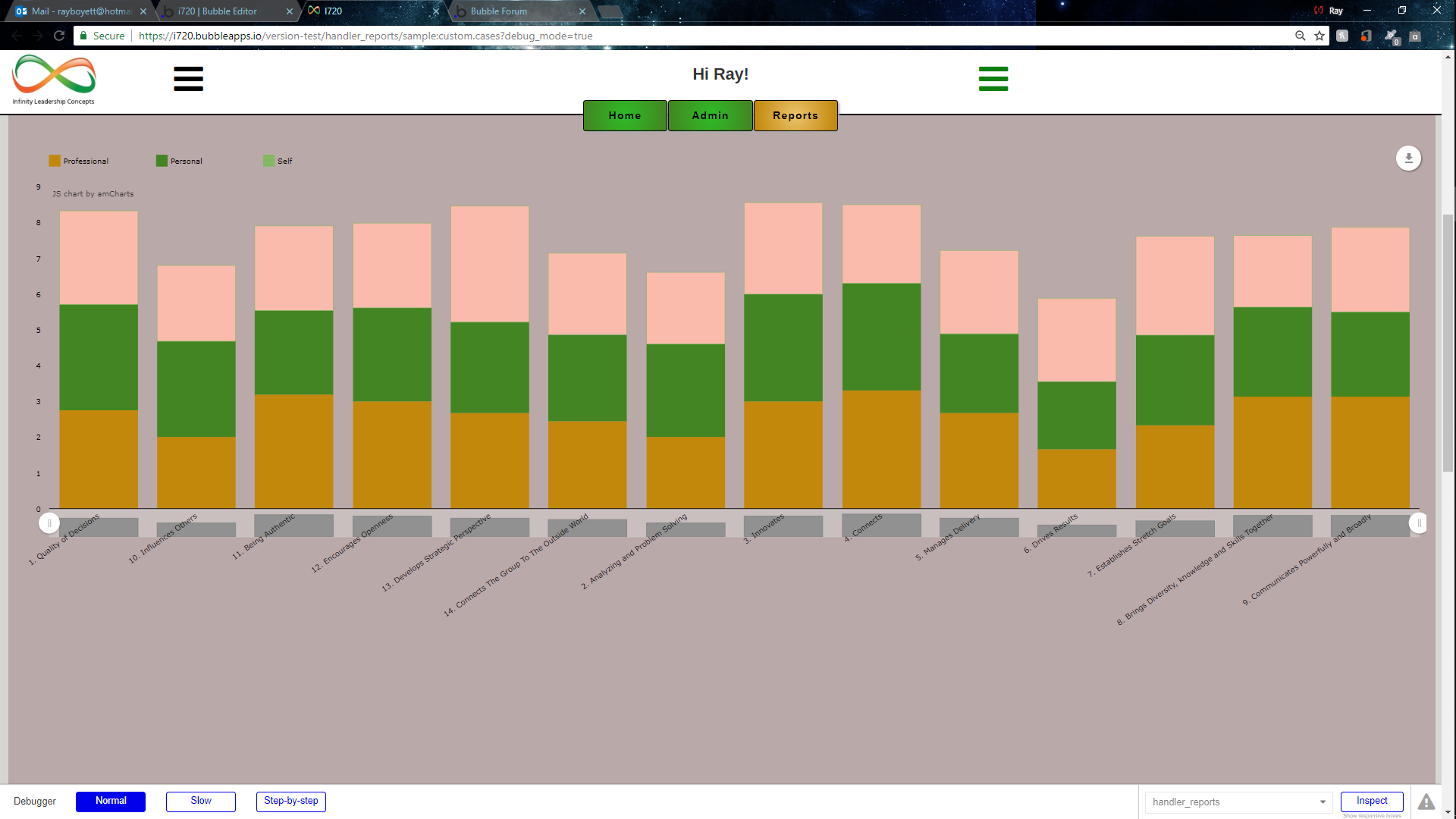Screen dimensions: 1456x819
Task: Click the Self segment of Develops Strategic Perspective bar
Action: click(490, 265)
